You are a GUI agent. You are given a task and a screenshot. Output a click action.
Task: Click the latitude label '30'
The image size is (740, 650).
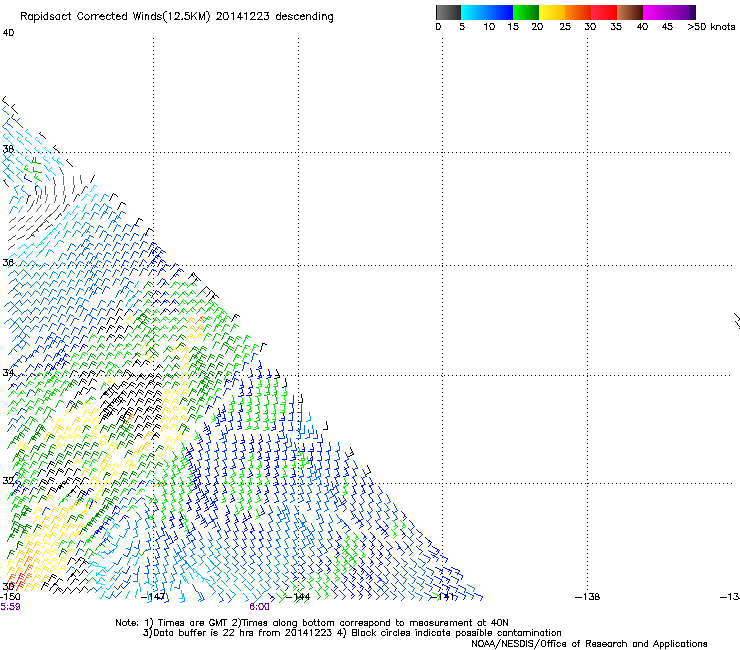tap(8, 587)
